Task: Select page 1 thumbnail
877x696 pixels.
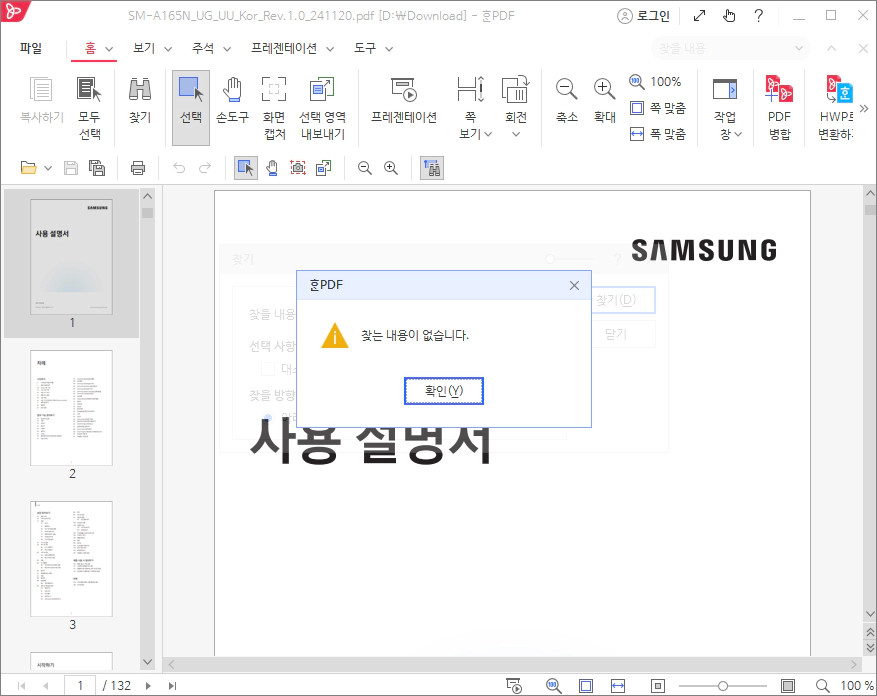Action: coord(72,257)
